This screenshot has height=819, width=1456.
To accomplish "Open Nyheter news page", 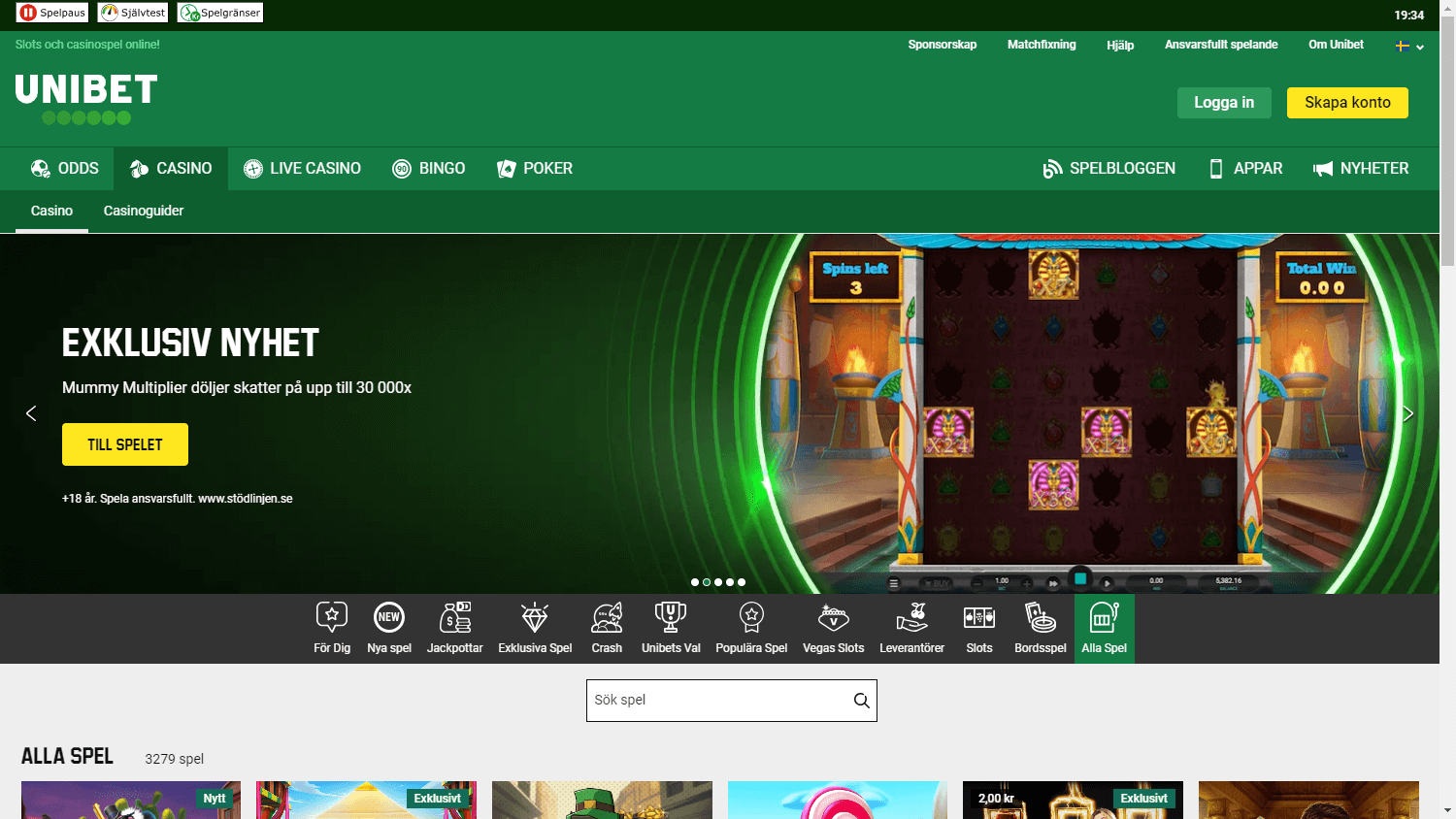I will 1360,169.
